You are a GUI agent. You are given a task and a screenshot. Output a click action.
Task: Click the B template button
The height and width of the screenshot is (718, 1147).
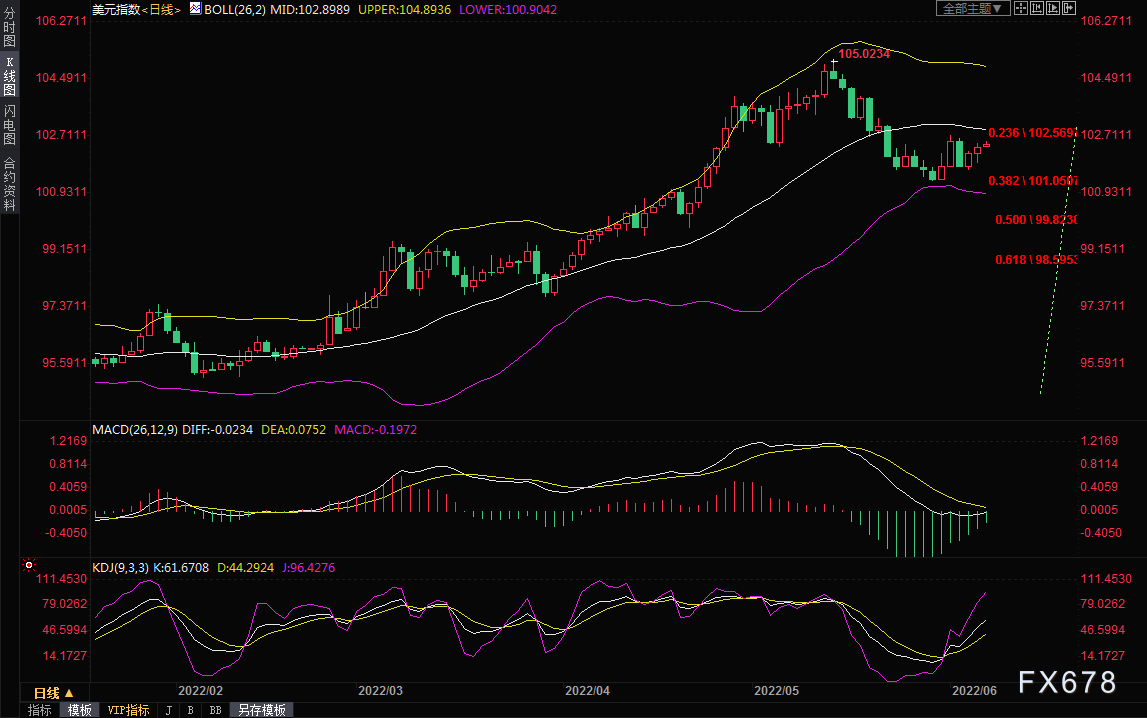pos(190,710)
